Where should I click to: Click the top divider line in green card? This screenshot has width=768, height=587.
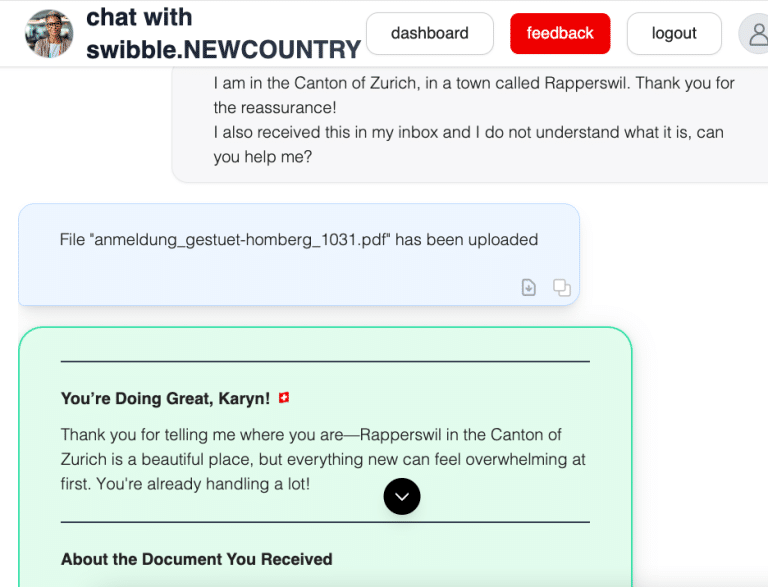click(x=325, y=361)
